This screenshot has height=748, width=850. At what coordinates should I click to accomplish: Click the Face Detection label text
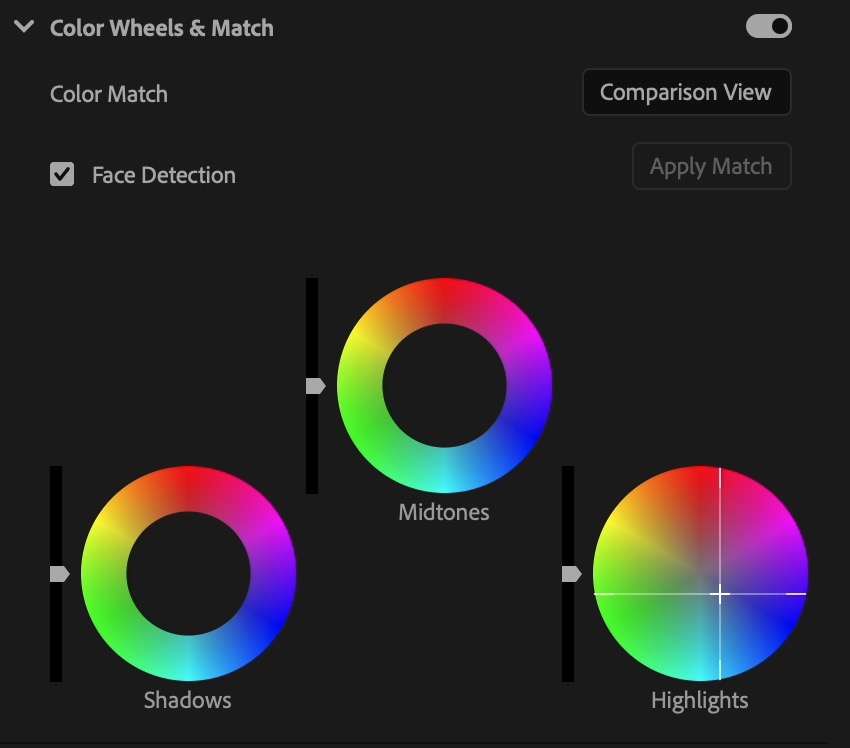pyautogui.click(x=164, y=175)
